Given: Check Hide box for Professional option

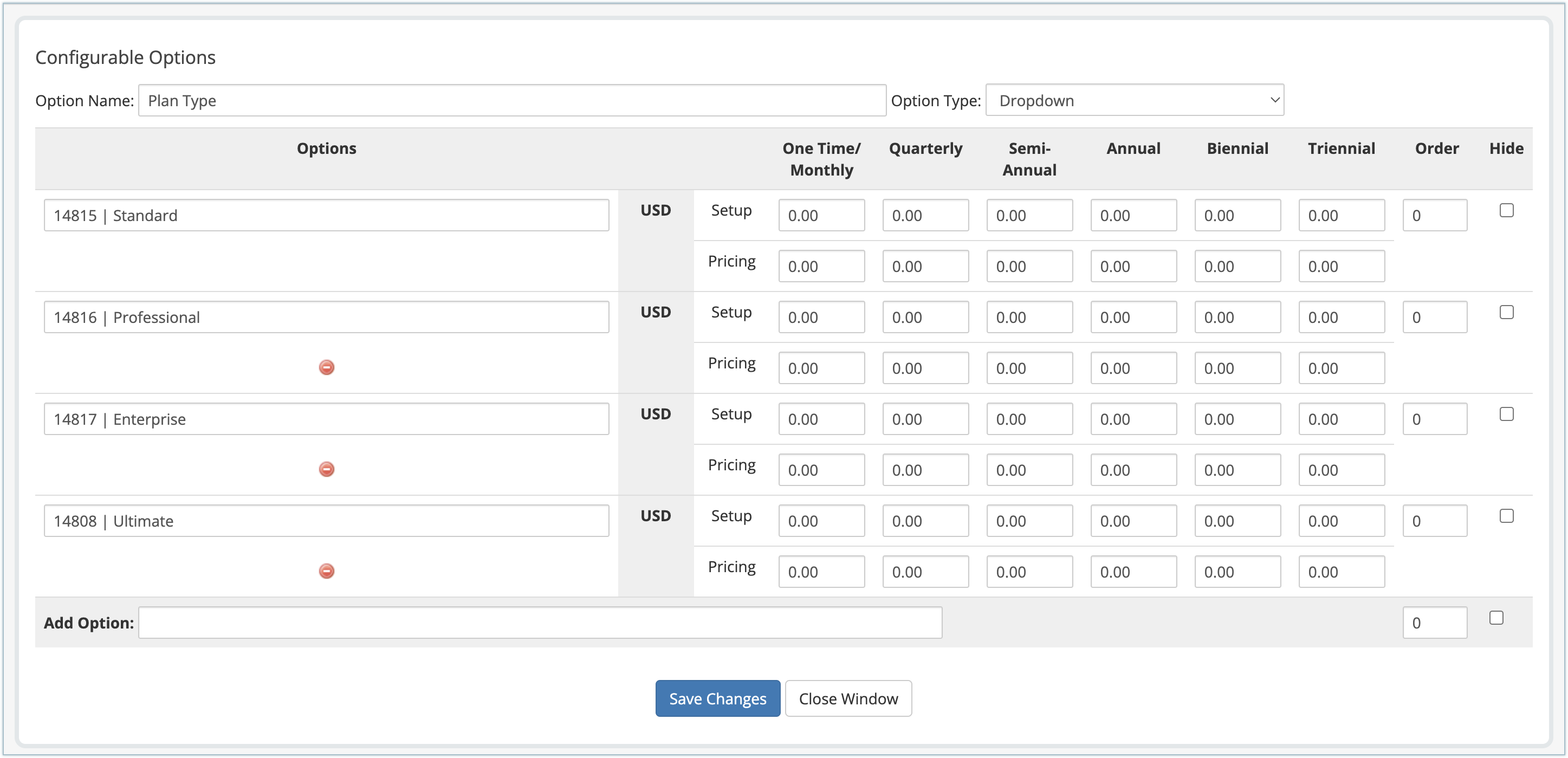Looking at the screenshot, I should (1506, 312).
